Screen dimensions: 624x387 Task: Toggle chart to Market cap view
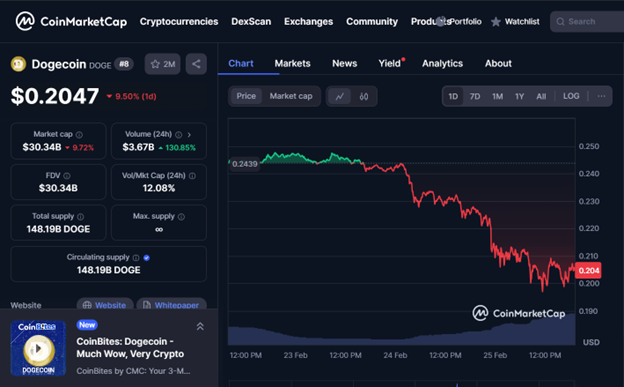tap(291, 96)
